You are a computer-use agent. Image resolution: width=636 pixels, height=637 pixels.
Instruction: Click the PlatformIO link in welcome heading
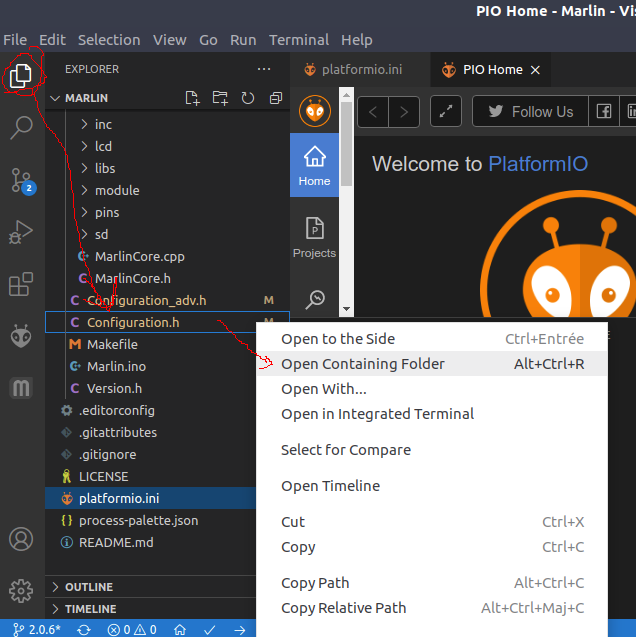[x=538, y=164]
